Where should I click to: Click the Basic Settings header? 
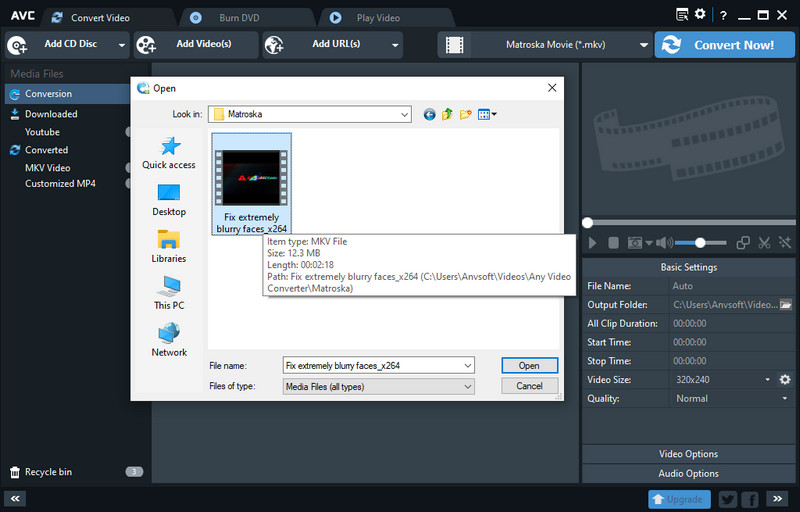(x=688, y=267)
